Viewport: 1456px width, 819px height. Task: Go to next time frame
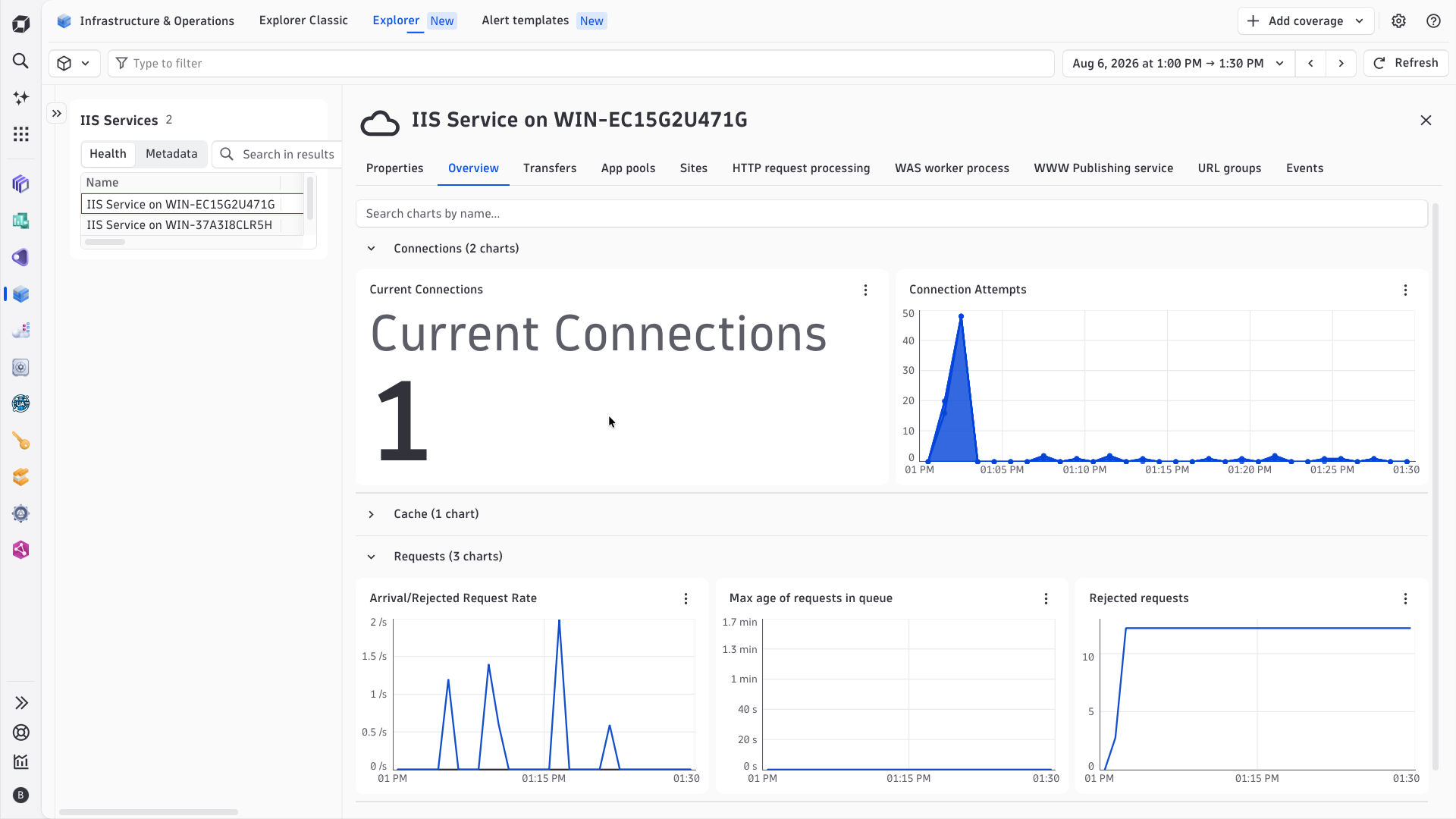point(1341,64)
